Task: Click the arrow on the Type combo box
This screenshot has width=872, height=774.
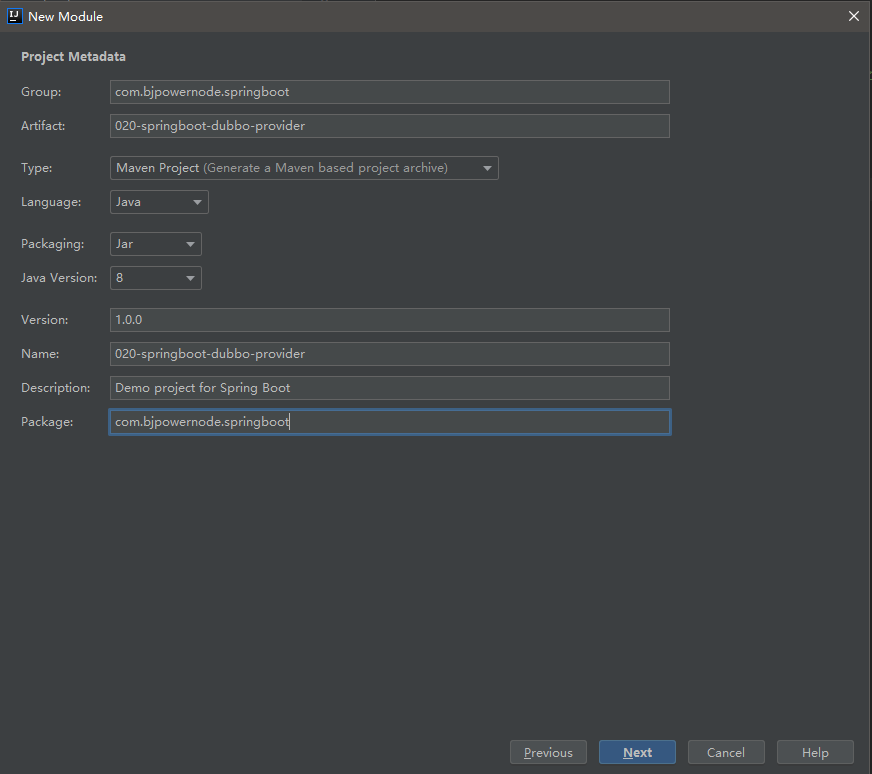Action: (487, 168)
